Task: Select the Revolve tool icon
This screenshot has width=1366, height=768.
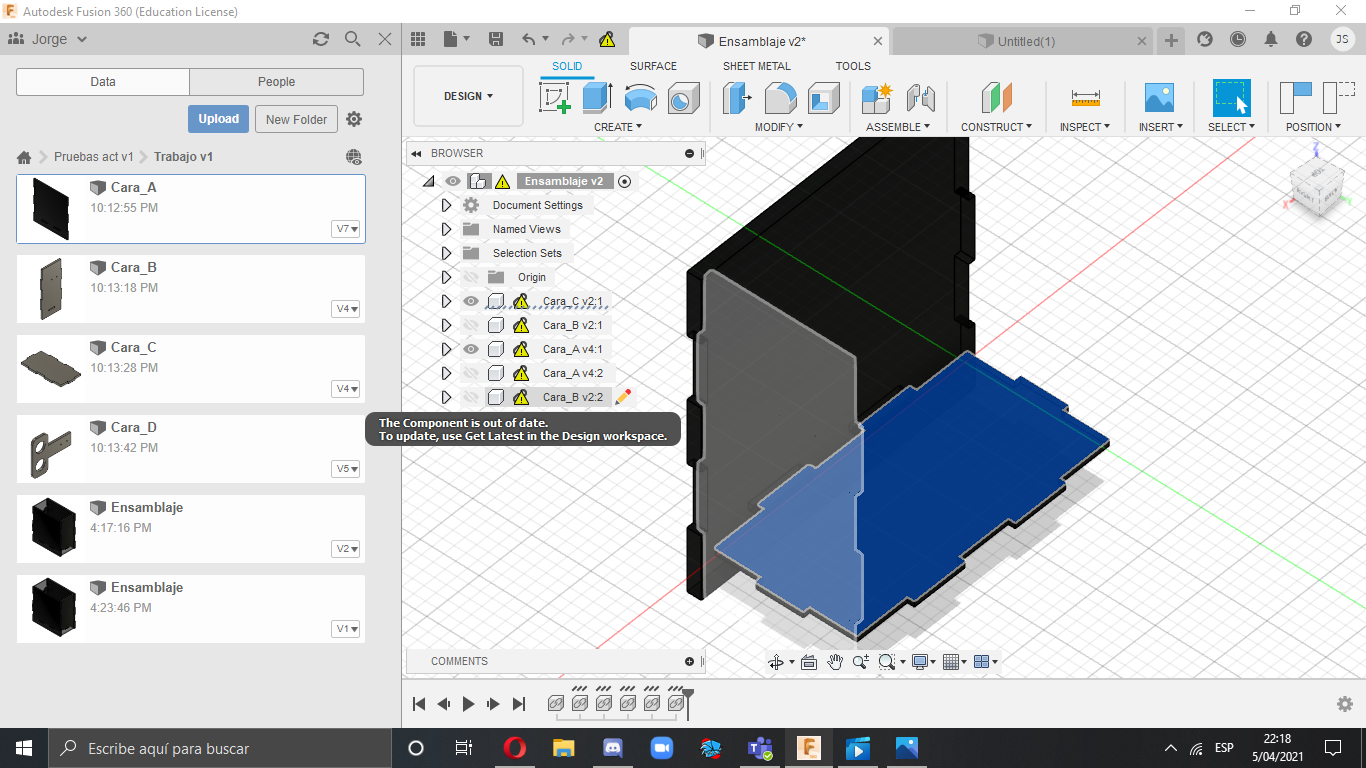Action: [x=641, y=98]
